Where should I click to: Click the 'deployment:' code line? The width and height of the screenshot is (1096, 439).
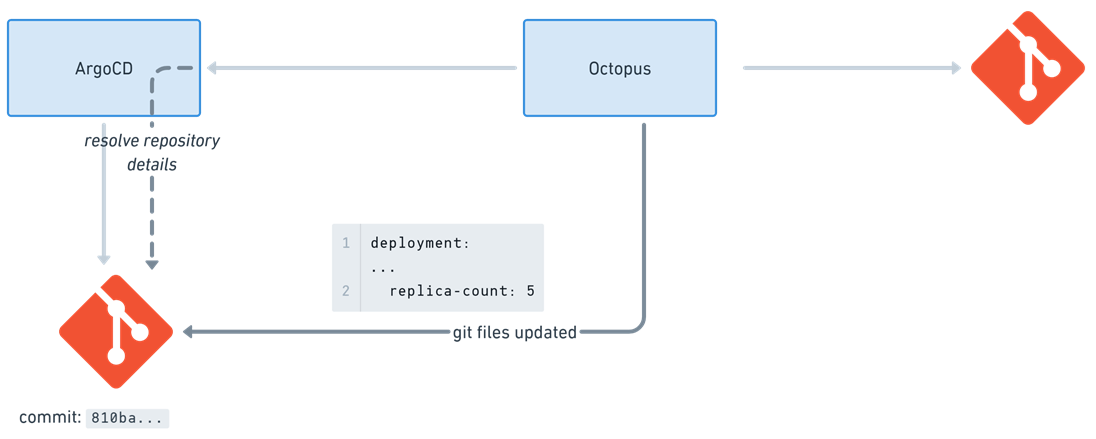click(x=421, y=243)
